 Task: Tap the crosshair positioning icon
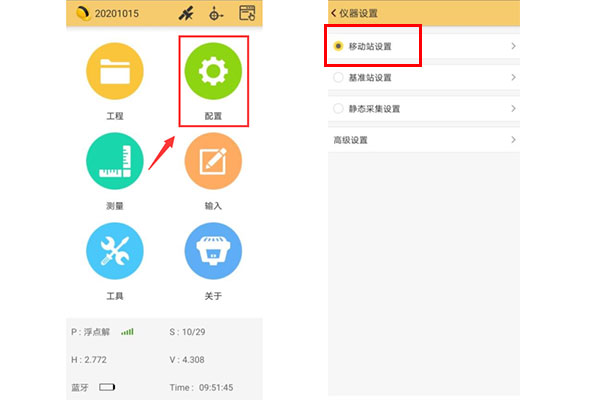point(215,14)
